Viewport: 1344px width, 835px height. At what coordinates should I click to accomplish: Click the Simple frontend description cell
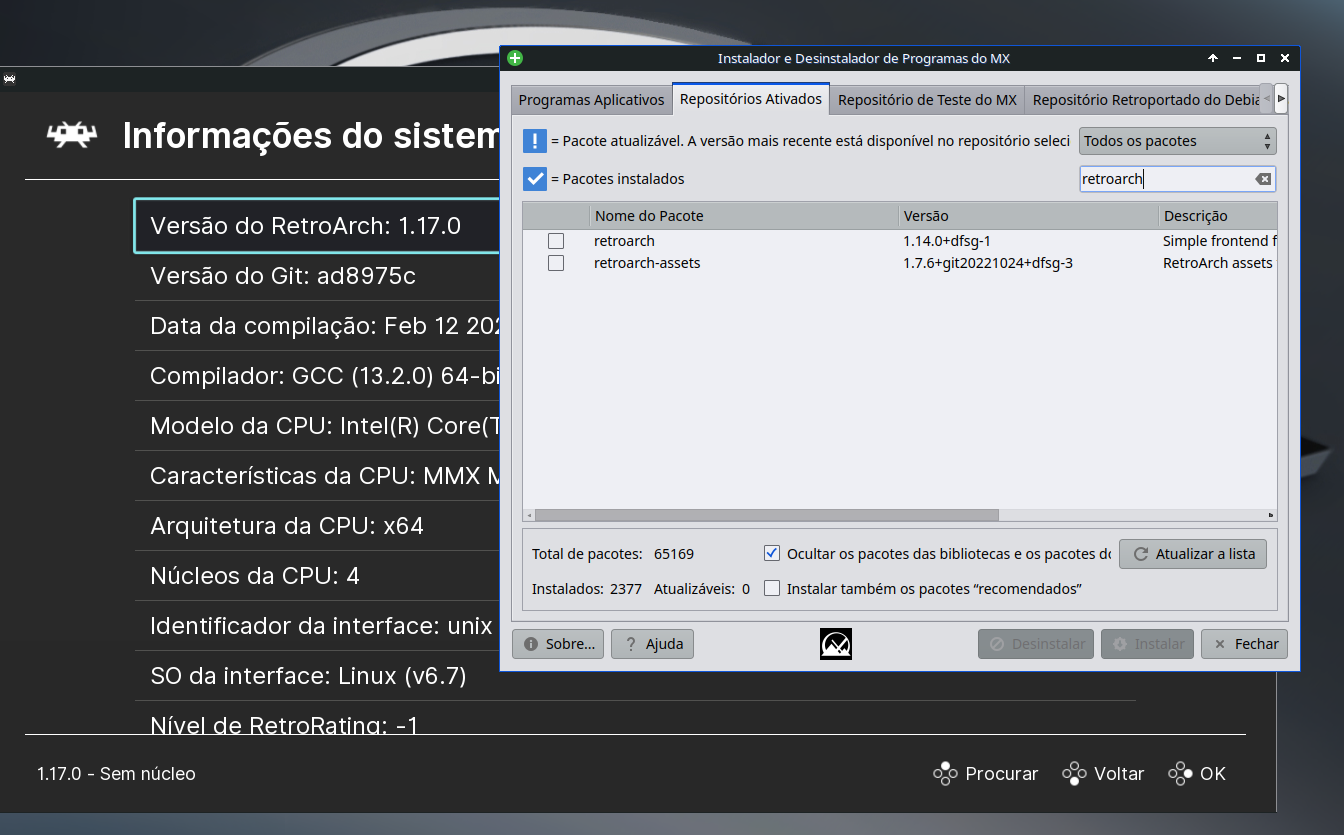1219,241
